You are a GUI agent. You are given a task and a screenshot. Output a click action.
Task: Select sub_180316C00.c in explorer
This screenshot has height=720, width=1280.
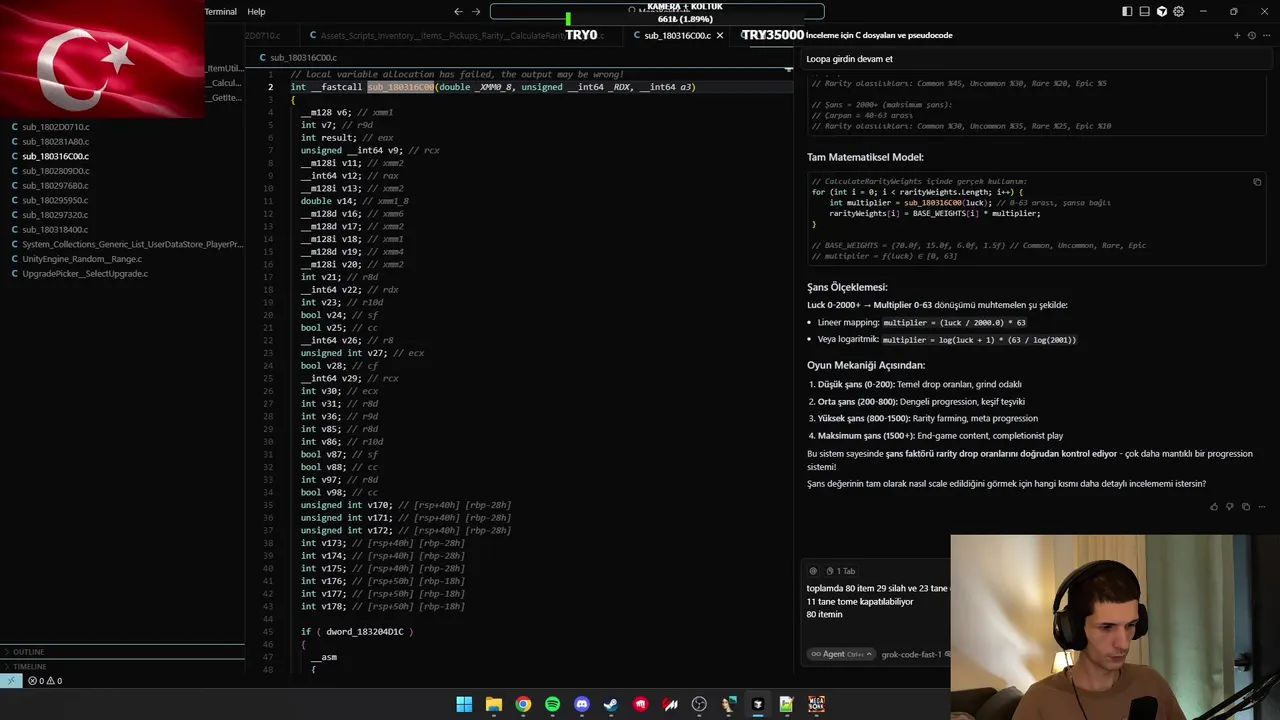coord(56,156)
